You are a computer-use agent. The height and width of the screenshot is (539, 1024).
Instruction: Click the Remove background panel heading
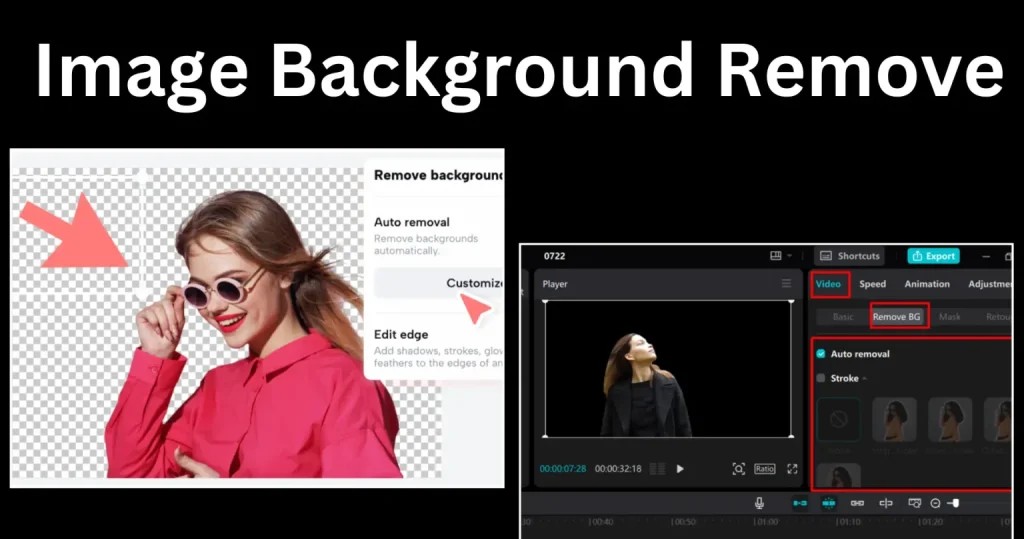point(438,175)
